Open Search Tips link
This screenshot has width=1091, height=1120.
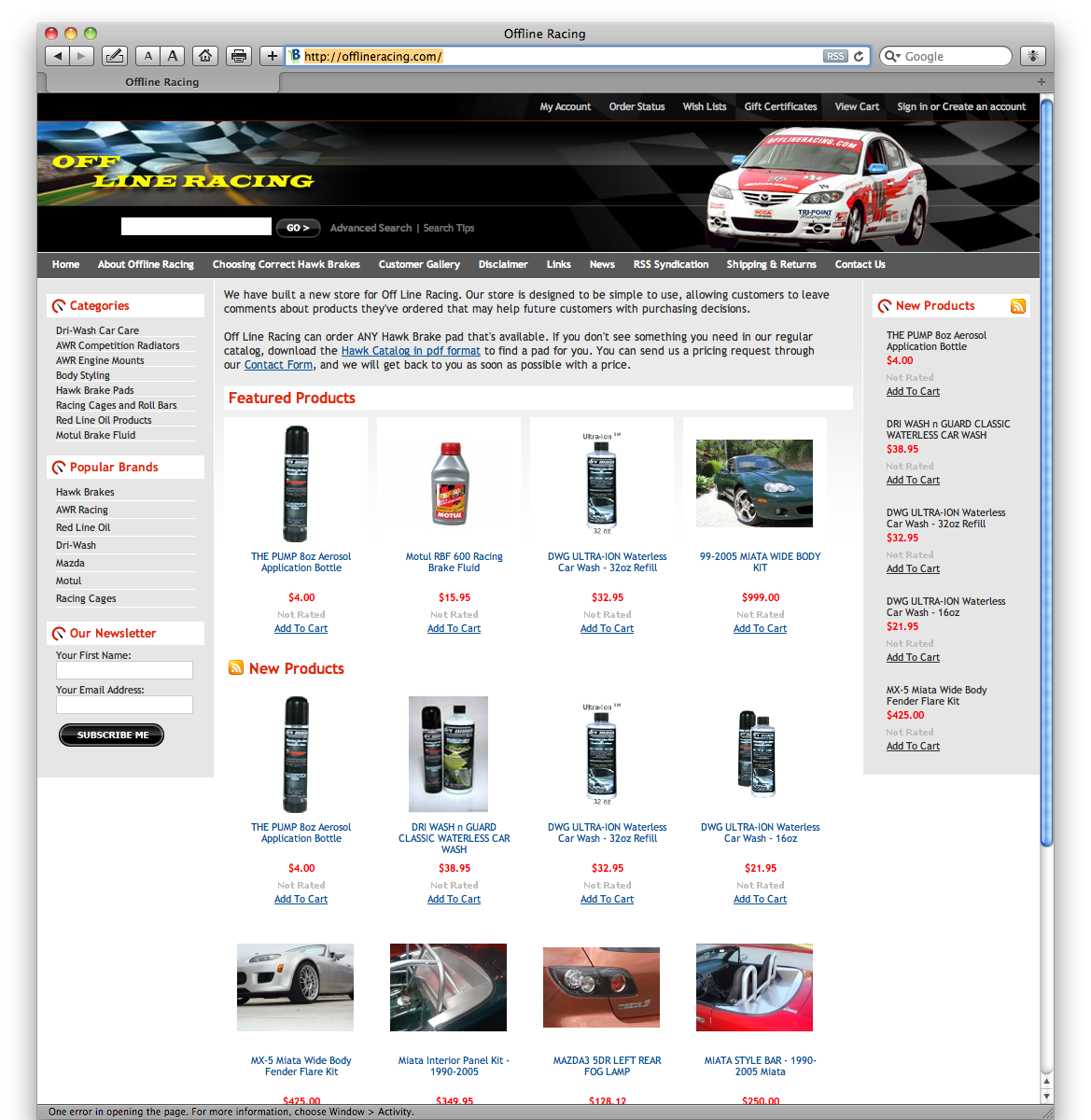click(448, 228)
